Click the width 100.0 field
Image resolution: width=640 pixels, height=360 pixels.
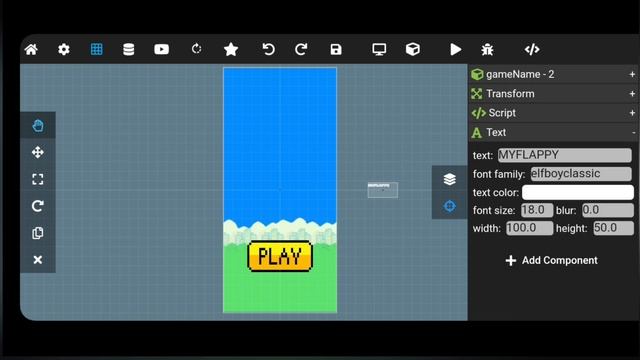point(529,228)
